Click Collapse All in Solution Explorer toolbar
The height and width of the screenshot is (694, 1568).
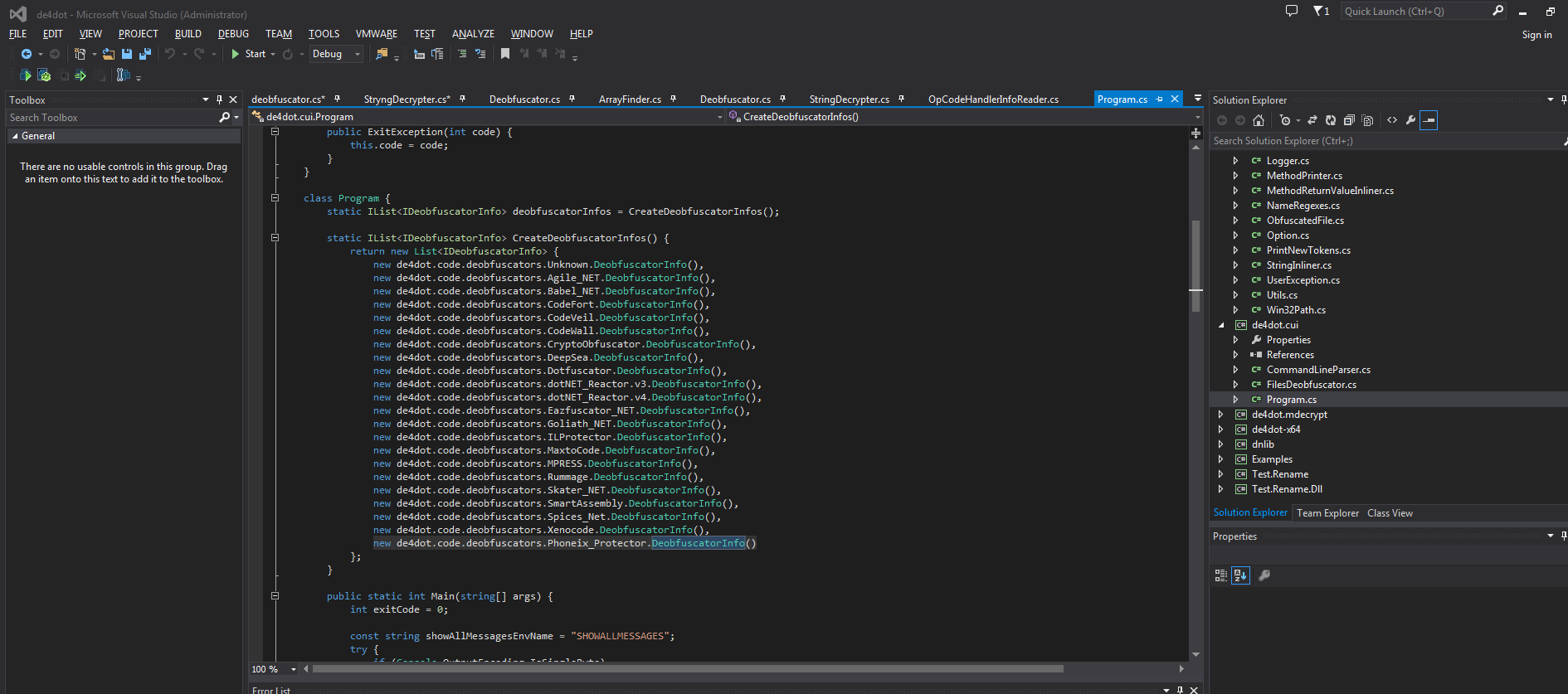tap(1349, 120)
